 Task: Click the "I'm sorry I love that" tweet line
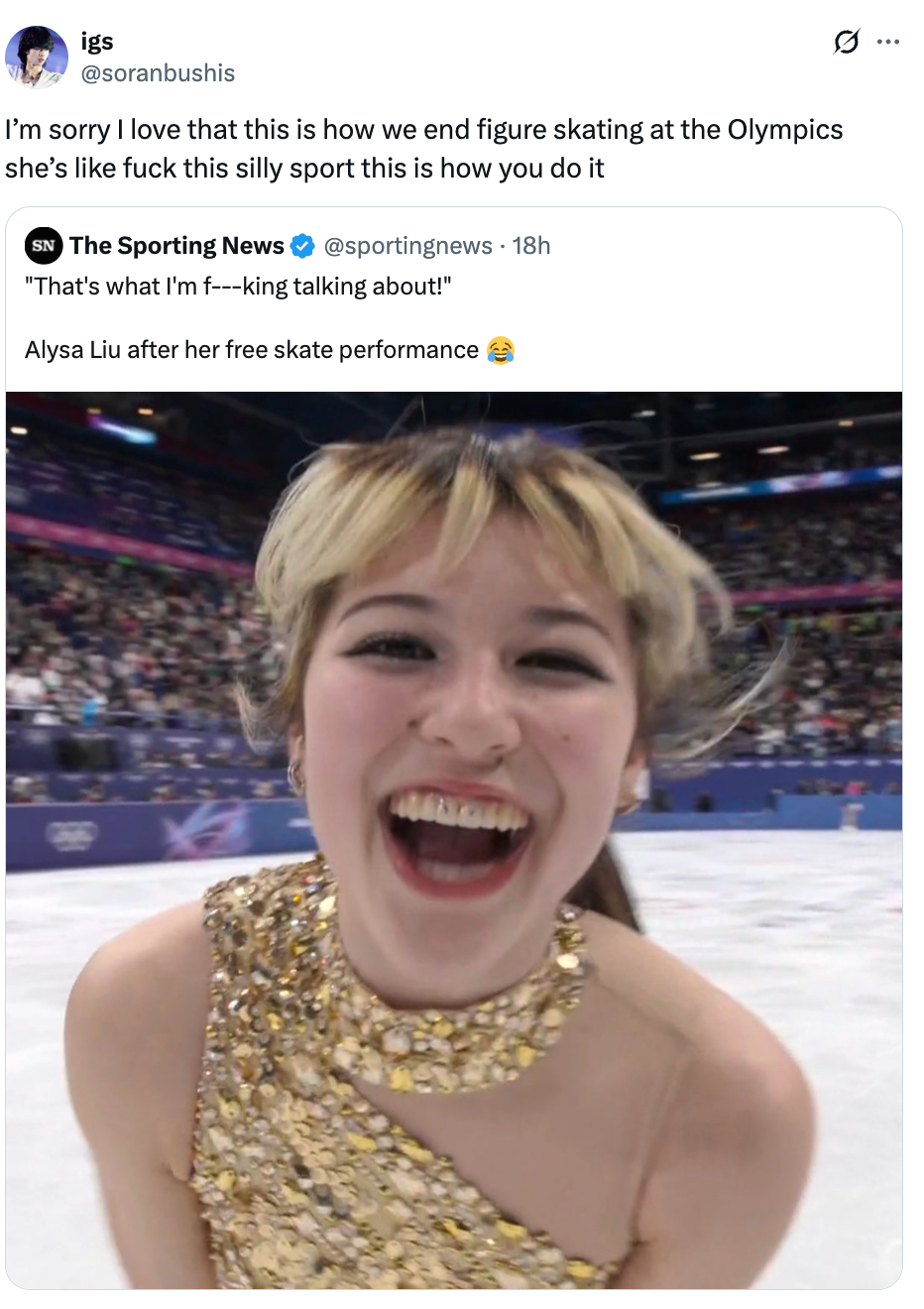coord(423,130)
